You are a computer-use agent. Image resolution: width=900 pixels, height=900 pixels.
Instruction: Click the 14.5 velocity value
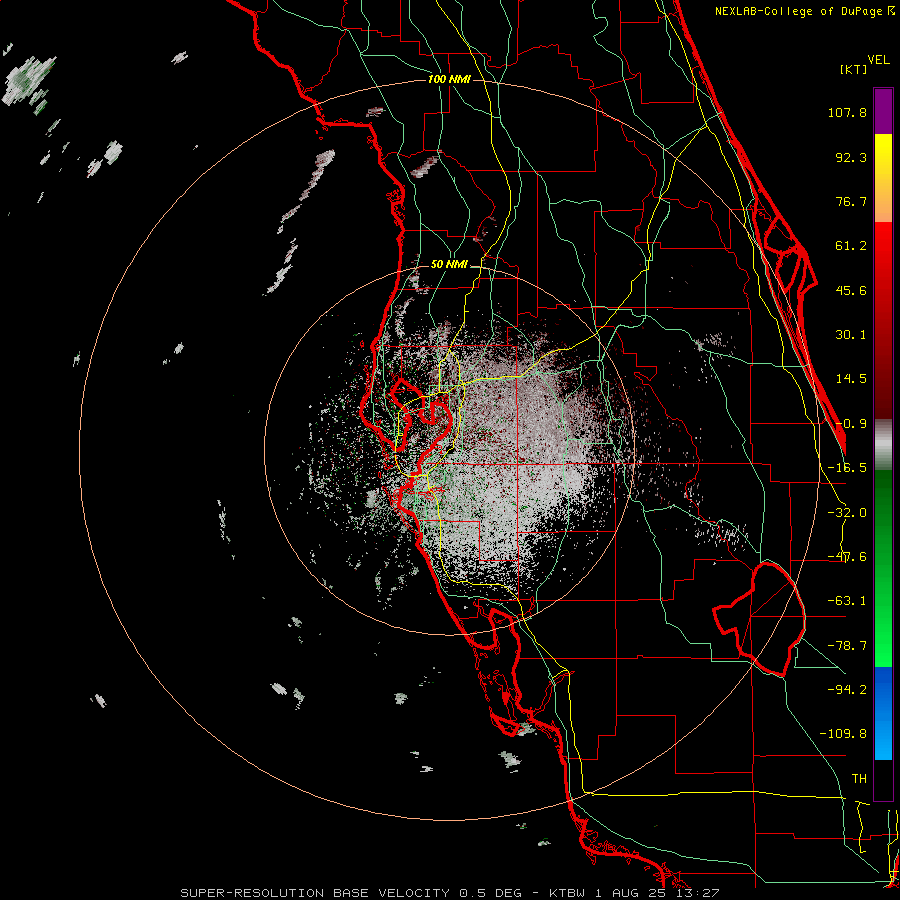(x=851, y=379)
